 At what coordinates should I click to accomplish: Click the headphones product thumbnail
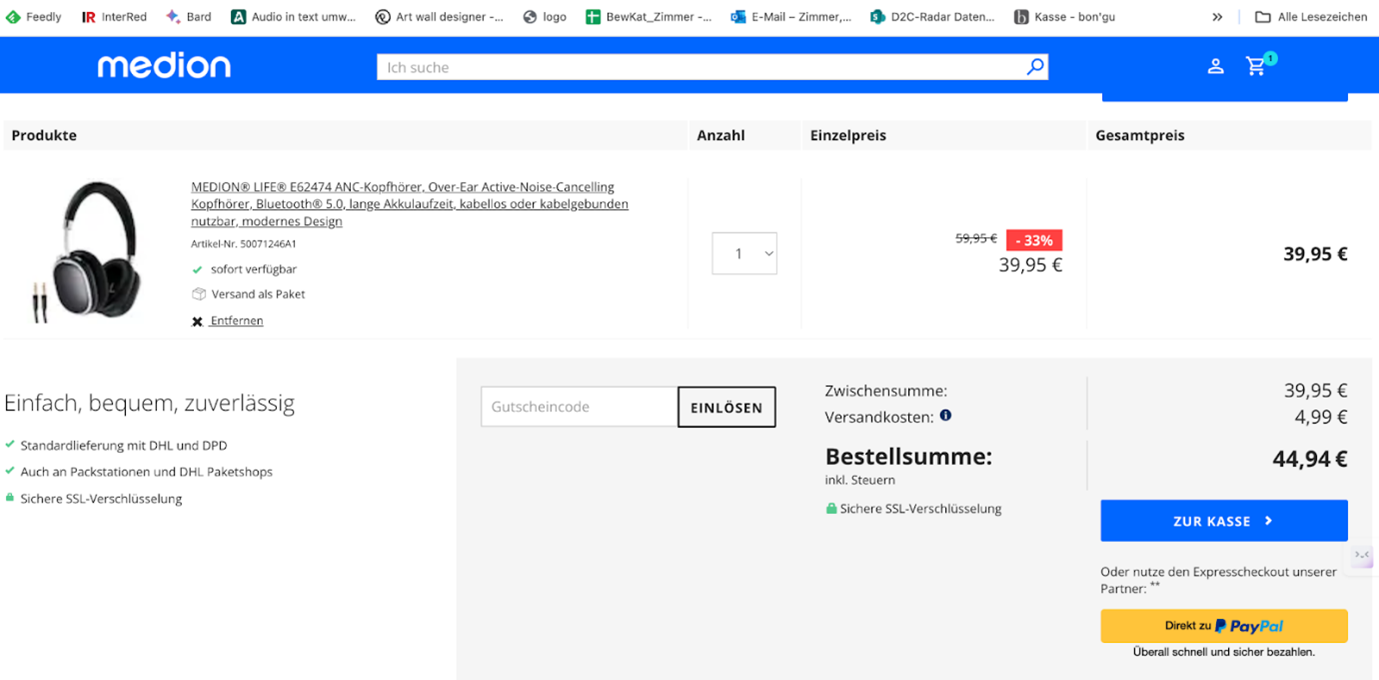coord(87,251)
